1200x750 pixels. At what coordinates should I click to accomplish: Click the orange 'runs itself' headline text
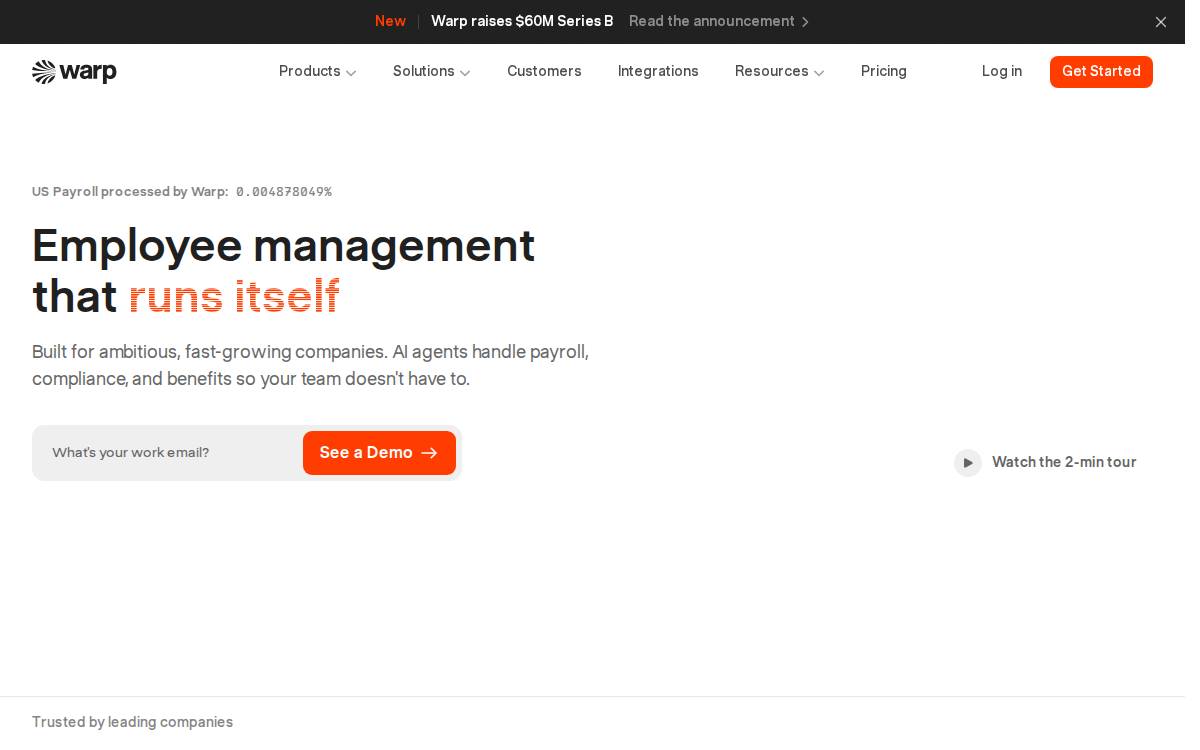tap(234, 297)
